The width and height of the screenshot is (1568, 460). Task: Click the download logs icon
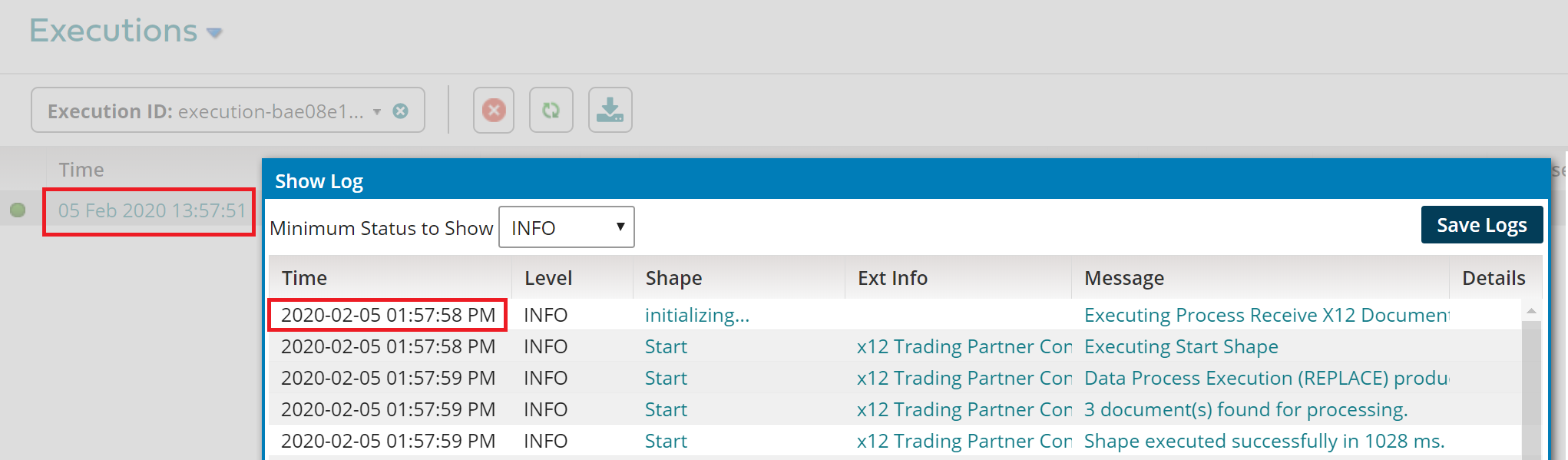point(610,111)
